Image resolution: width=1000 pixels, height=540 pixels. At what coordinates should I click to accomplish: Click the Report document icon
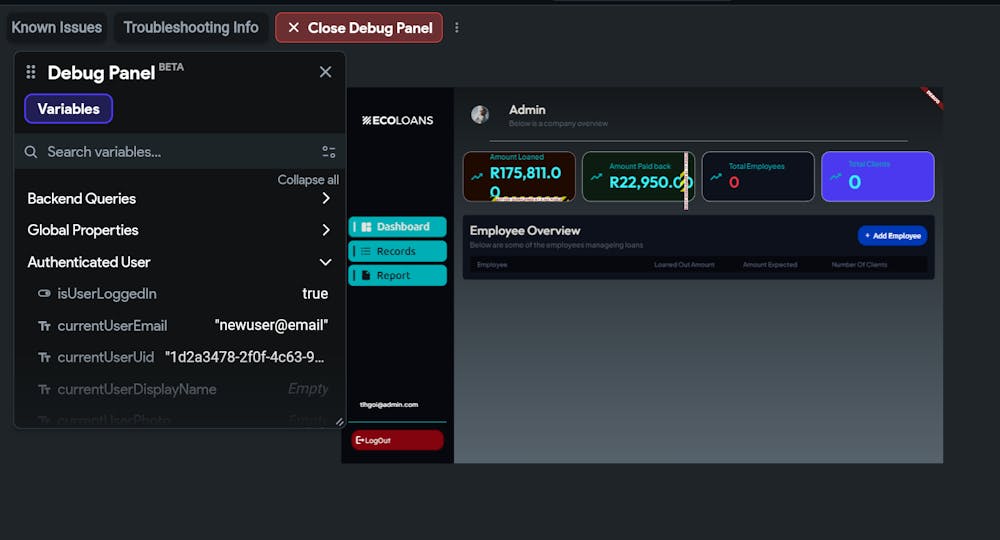pyautogui.click(x=366, y=275)
